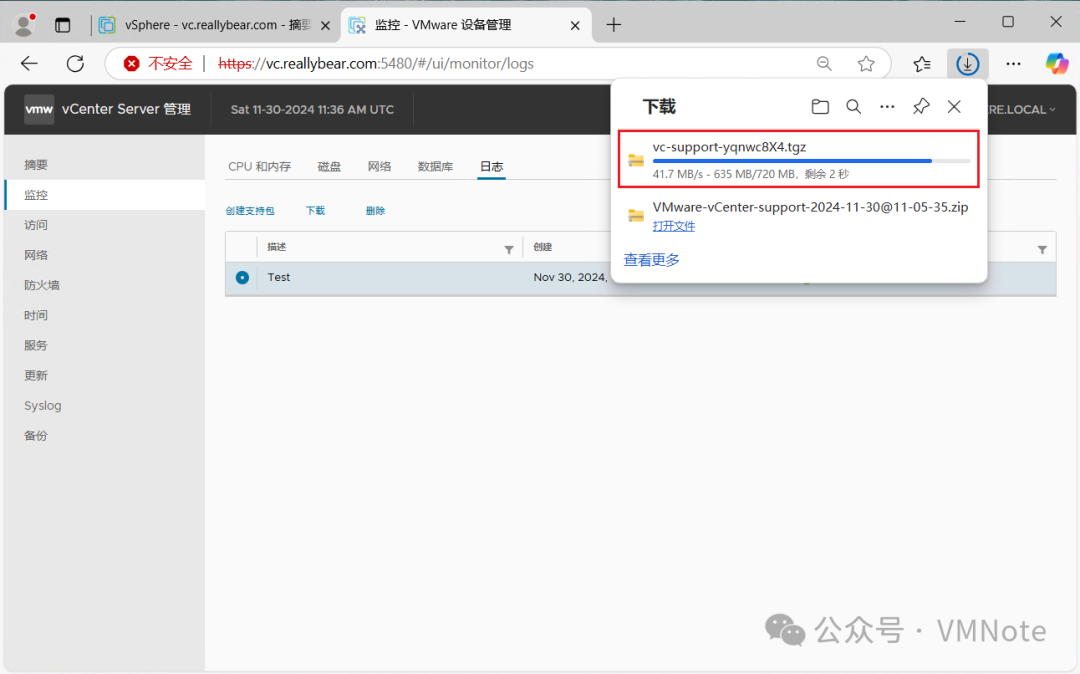Open more options in 下载 panel

tap(887, 107)
